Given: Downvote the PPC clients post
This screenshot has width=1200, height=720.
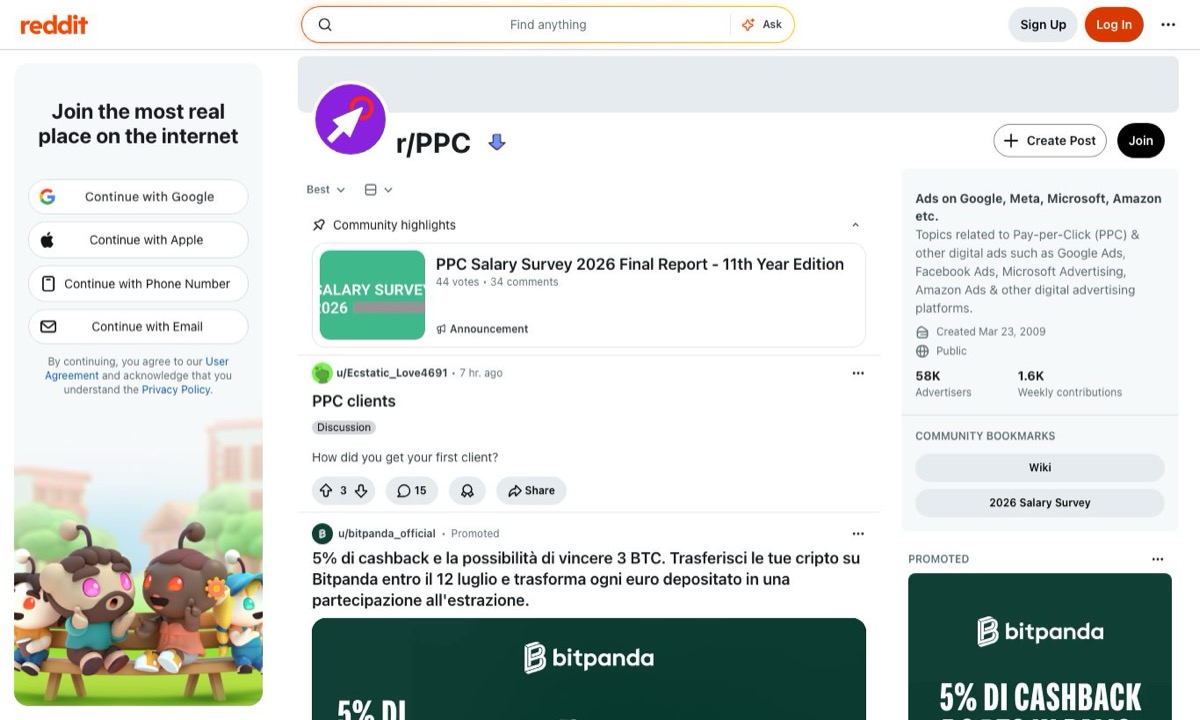Looking at the screenshot, I should click(362, 491).
